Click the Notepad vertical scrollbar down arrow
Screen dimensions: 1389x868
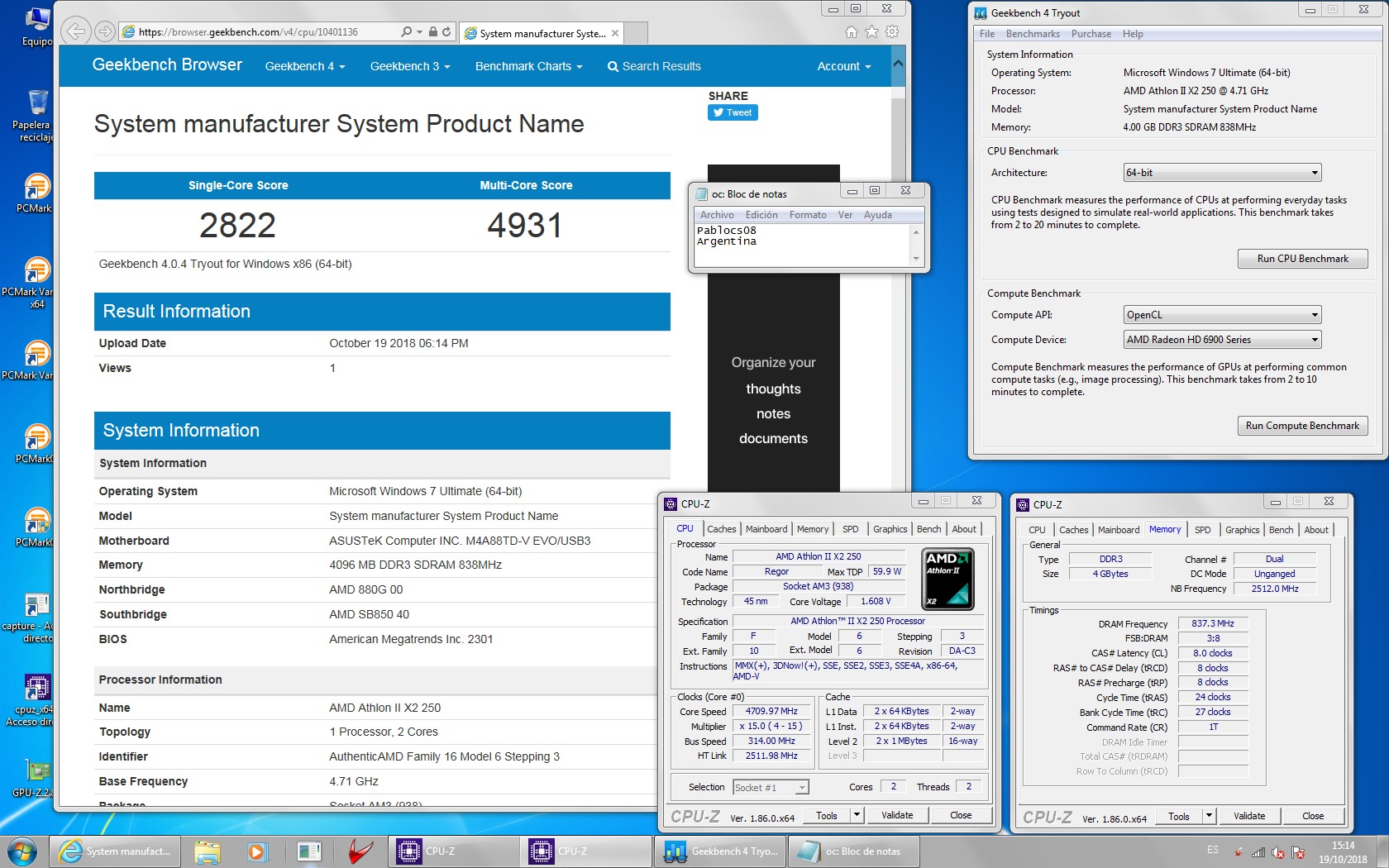pos(916,260)
